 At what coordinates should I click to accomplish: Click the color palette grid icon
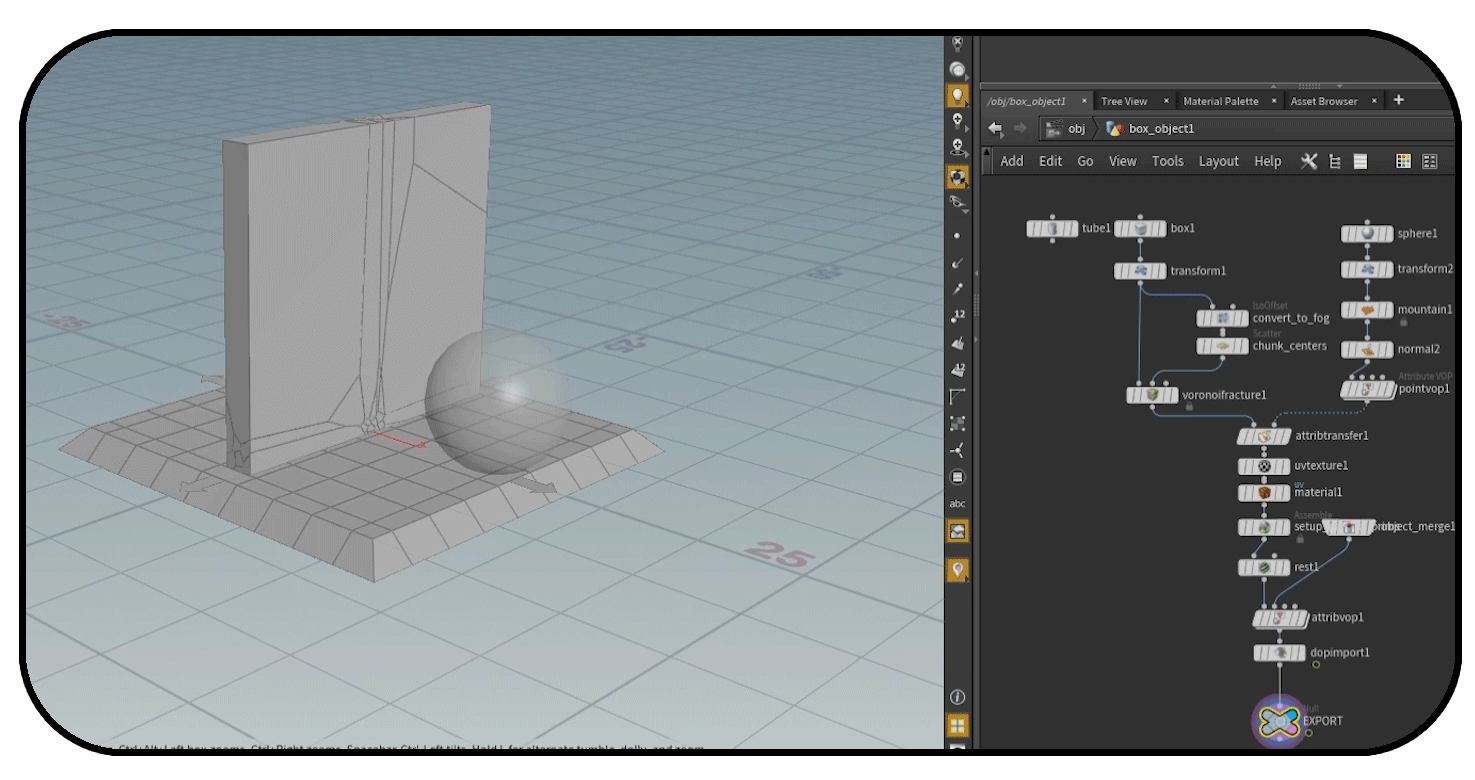pyautogui.click(x=1403, y=161)
